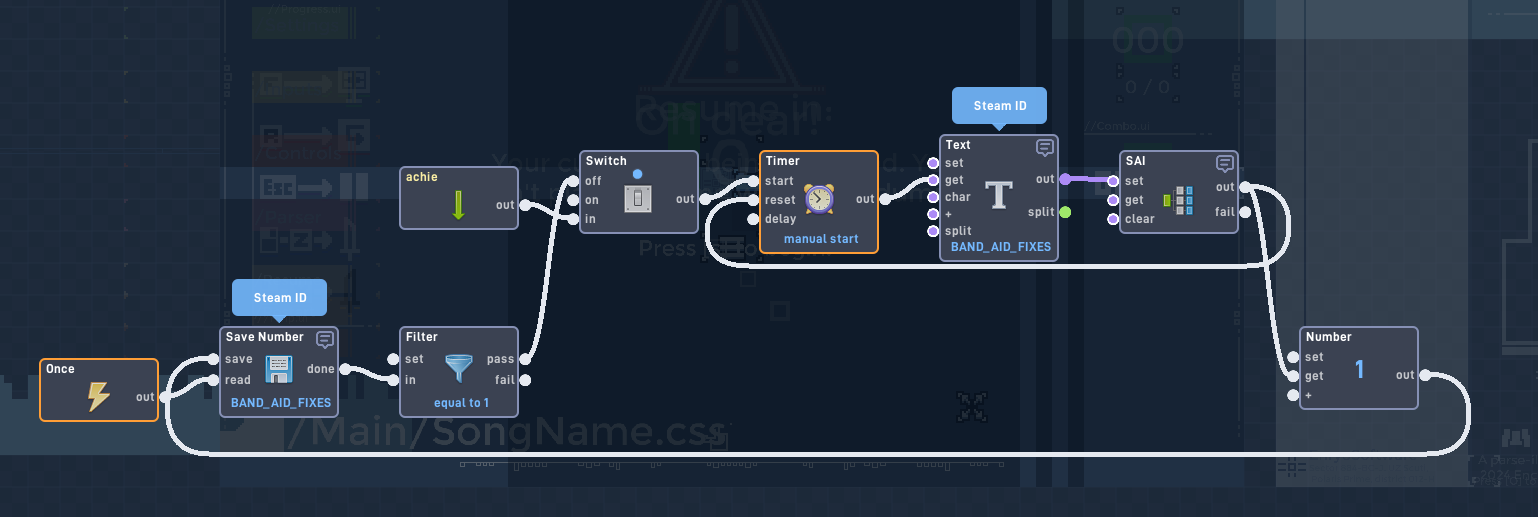Open the comment icon on SAI node

tap(1225, 163)
